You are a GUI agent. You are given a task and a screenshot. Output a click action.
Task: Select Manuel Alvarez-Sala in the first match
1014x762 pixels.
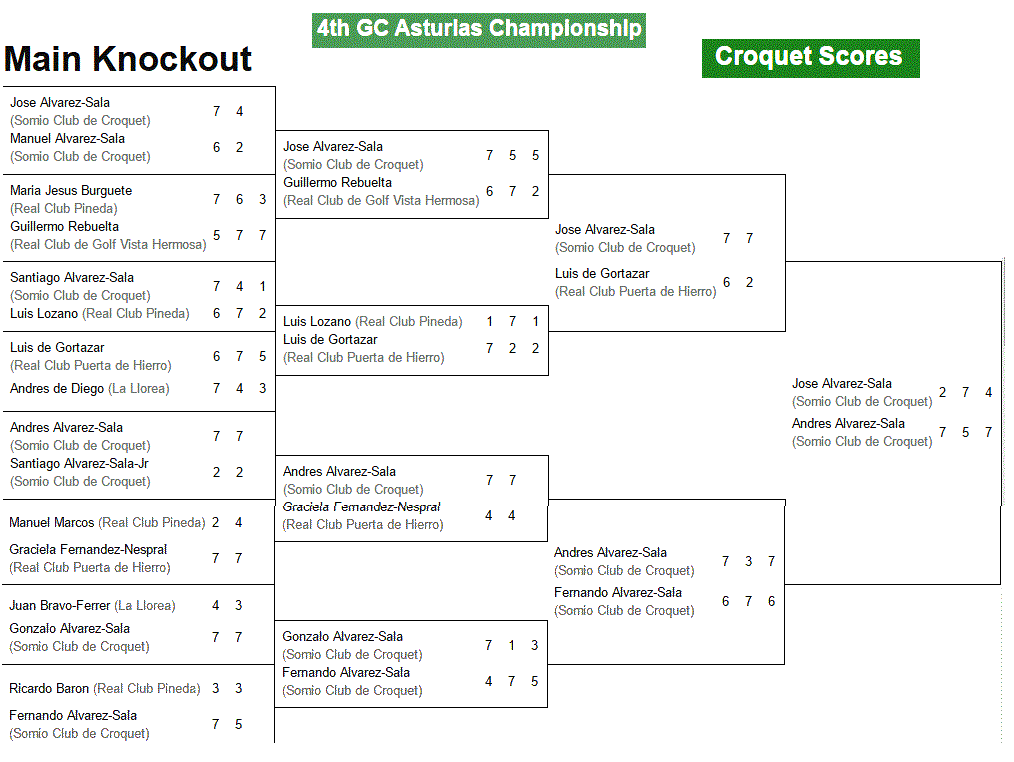point(67,138)
